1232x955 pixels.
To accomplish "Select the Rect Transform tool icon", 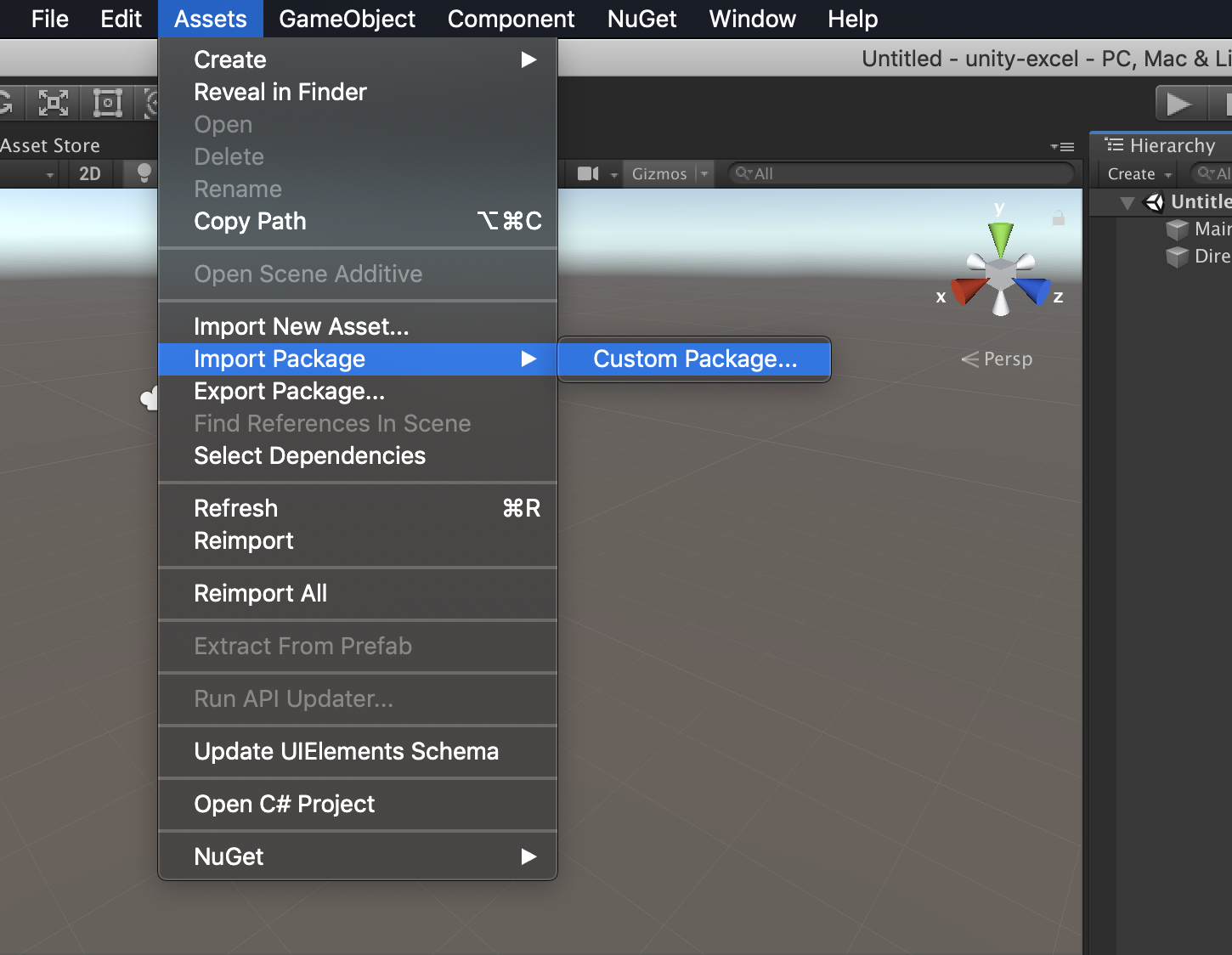I will coord(107,102).
